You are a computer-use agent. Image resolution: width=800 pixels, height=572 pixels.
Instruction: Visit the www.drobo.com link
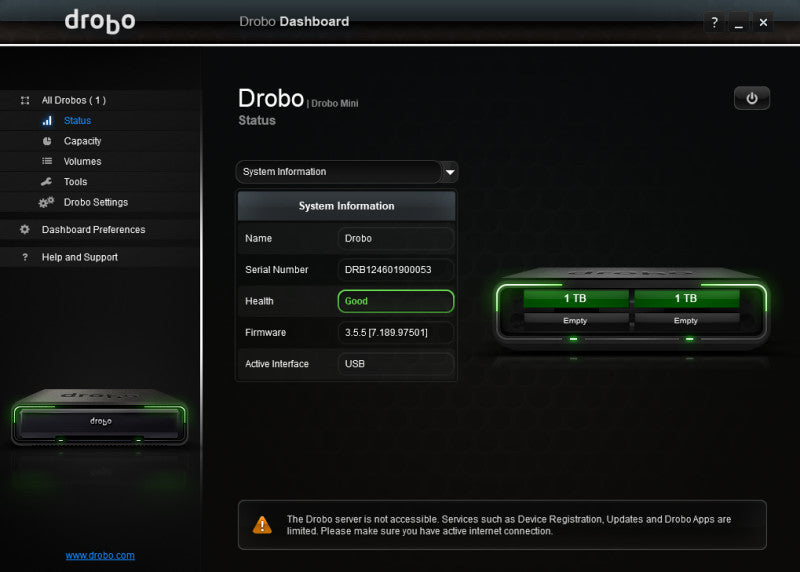[100, 555]
